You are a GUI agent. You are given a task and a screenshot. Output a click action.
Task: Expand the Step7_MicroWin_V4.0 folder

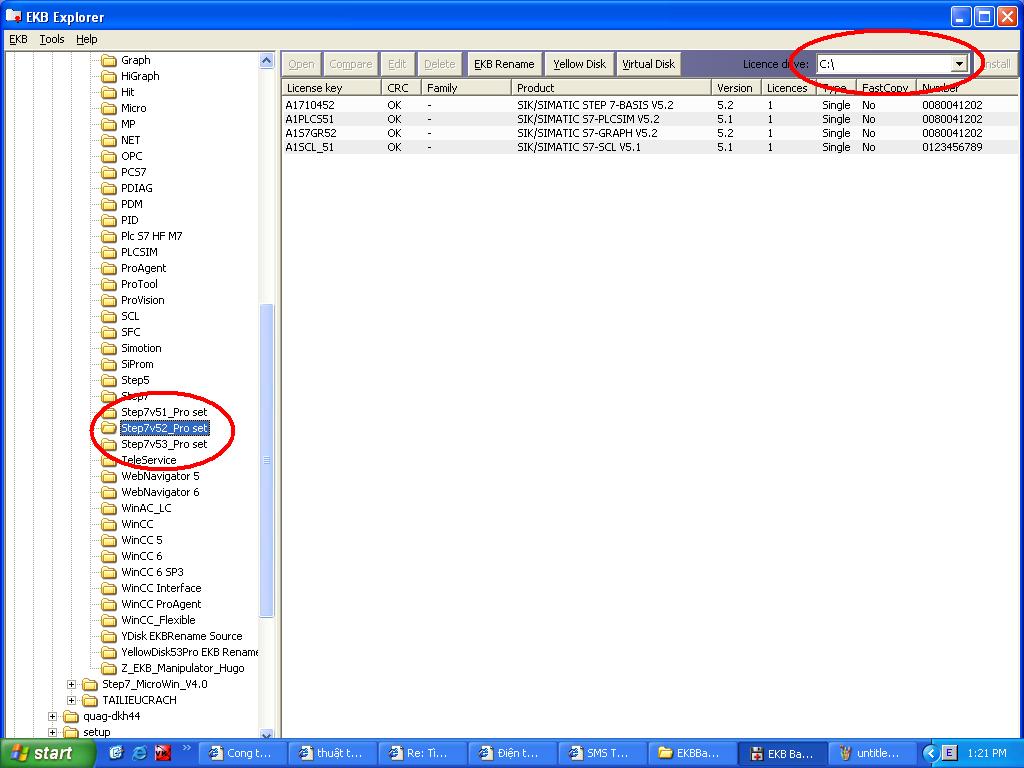pos(71,684)
